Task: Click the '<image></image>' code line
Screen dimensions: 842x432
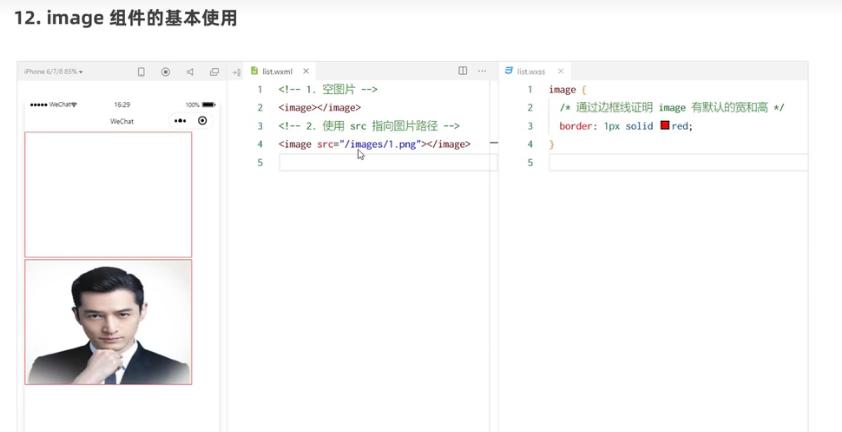Action: pyautogui.click(x=320, y=108)
